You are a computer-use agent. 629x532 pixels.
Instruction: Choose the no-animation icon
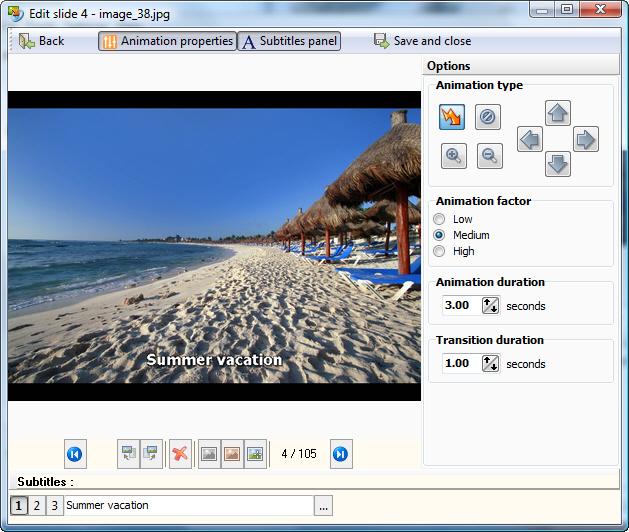[487, 117]
